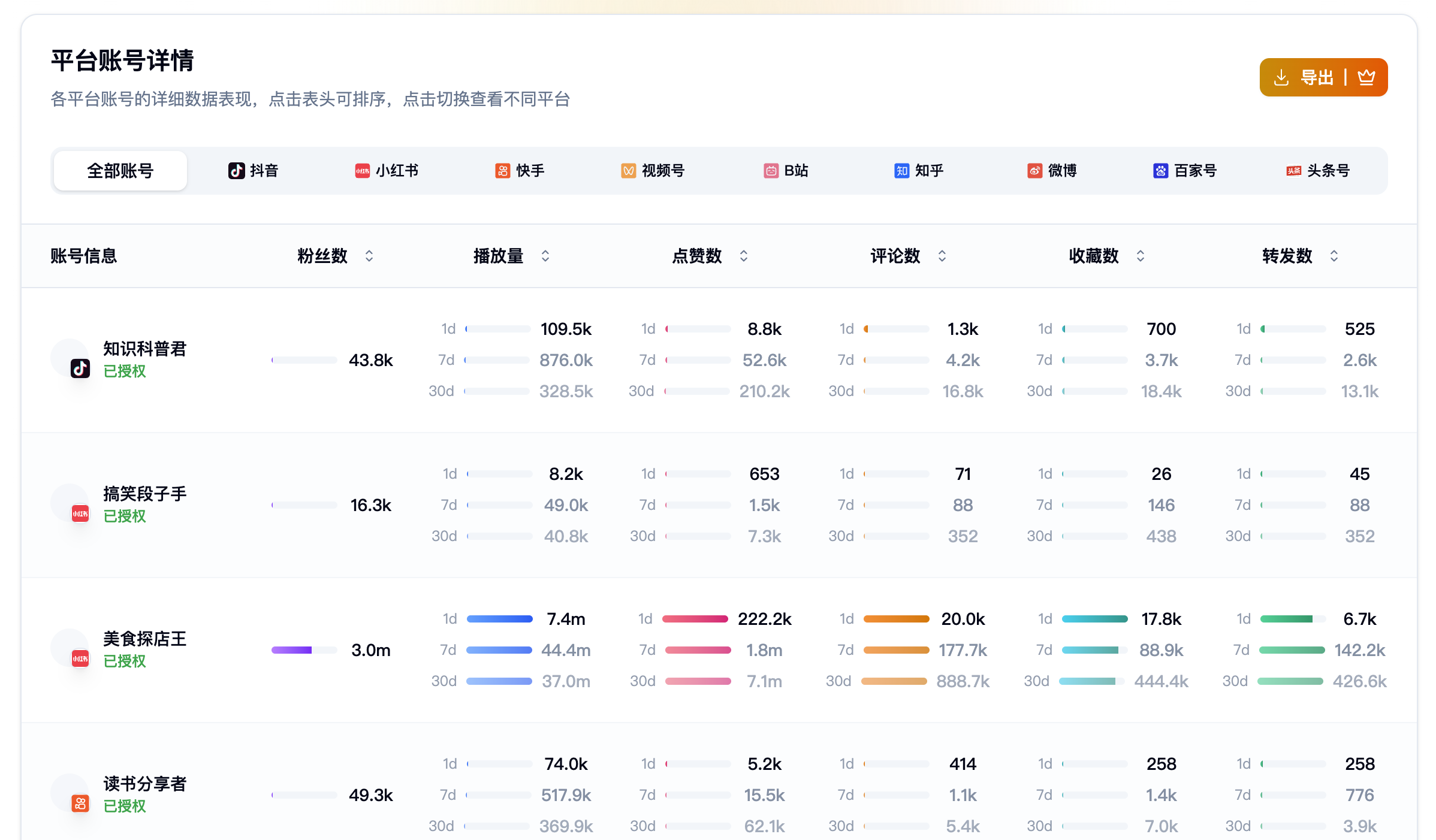Sort by 转发数 using the arrows
Image resolution: width=1436 pixels, height=840 pixels.
point(1334,256)
